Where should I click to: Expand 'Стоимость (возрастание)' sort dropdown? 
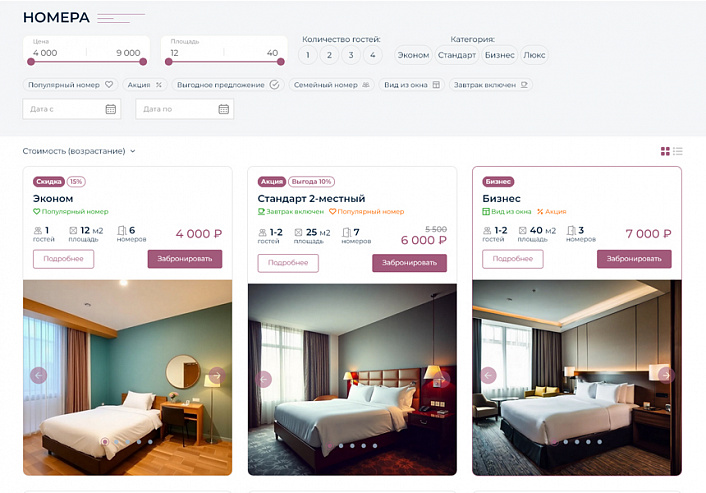[x=79, y=151]
